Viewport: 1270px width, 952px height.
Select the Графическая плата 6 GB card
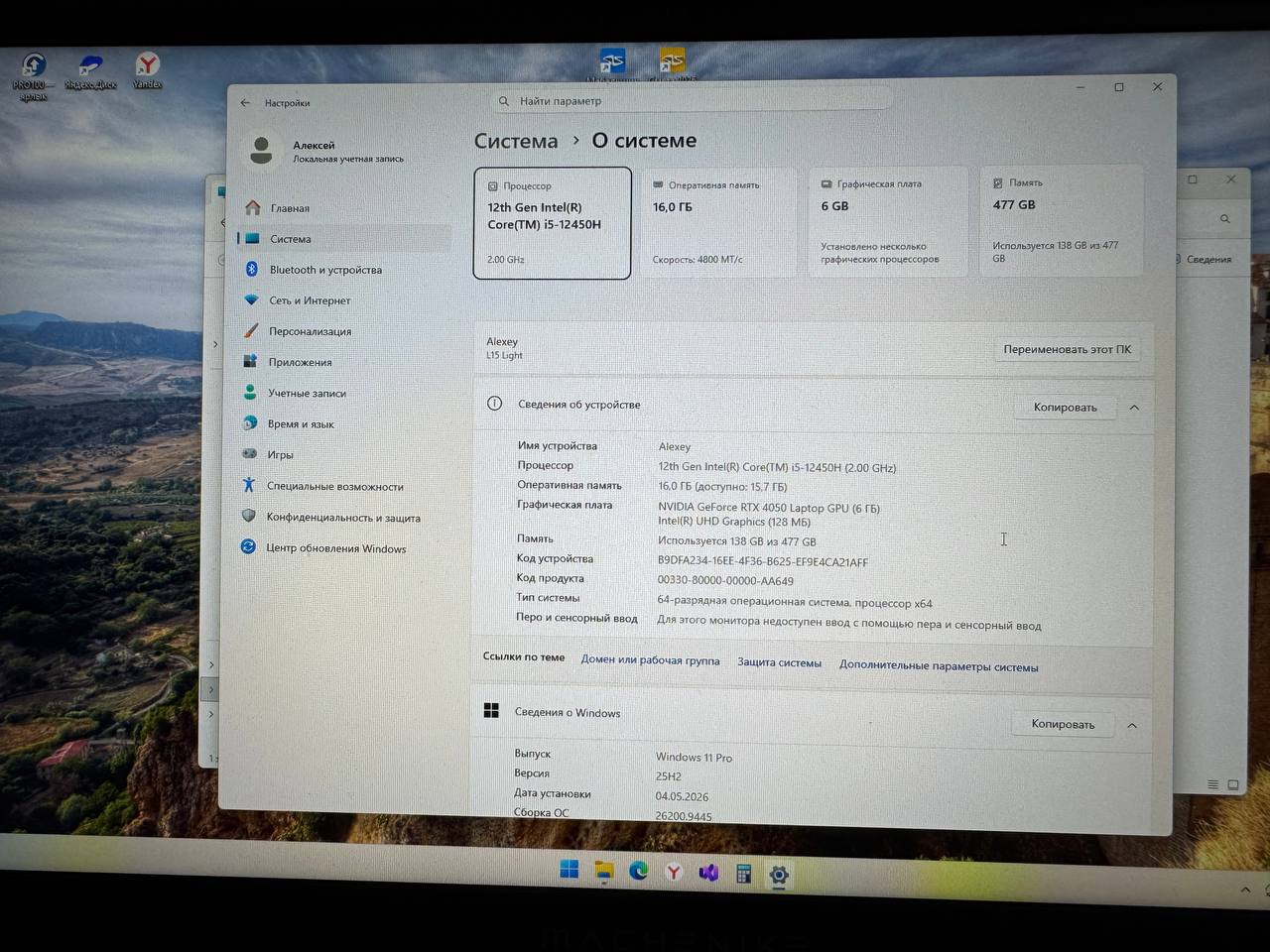888,221
